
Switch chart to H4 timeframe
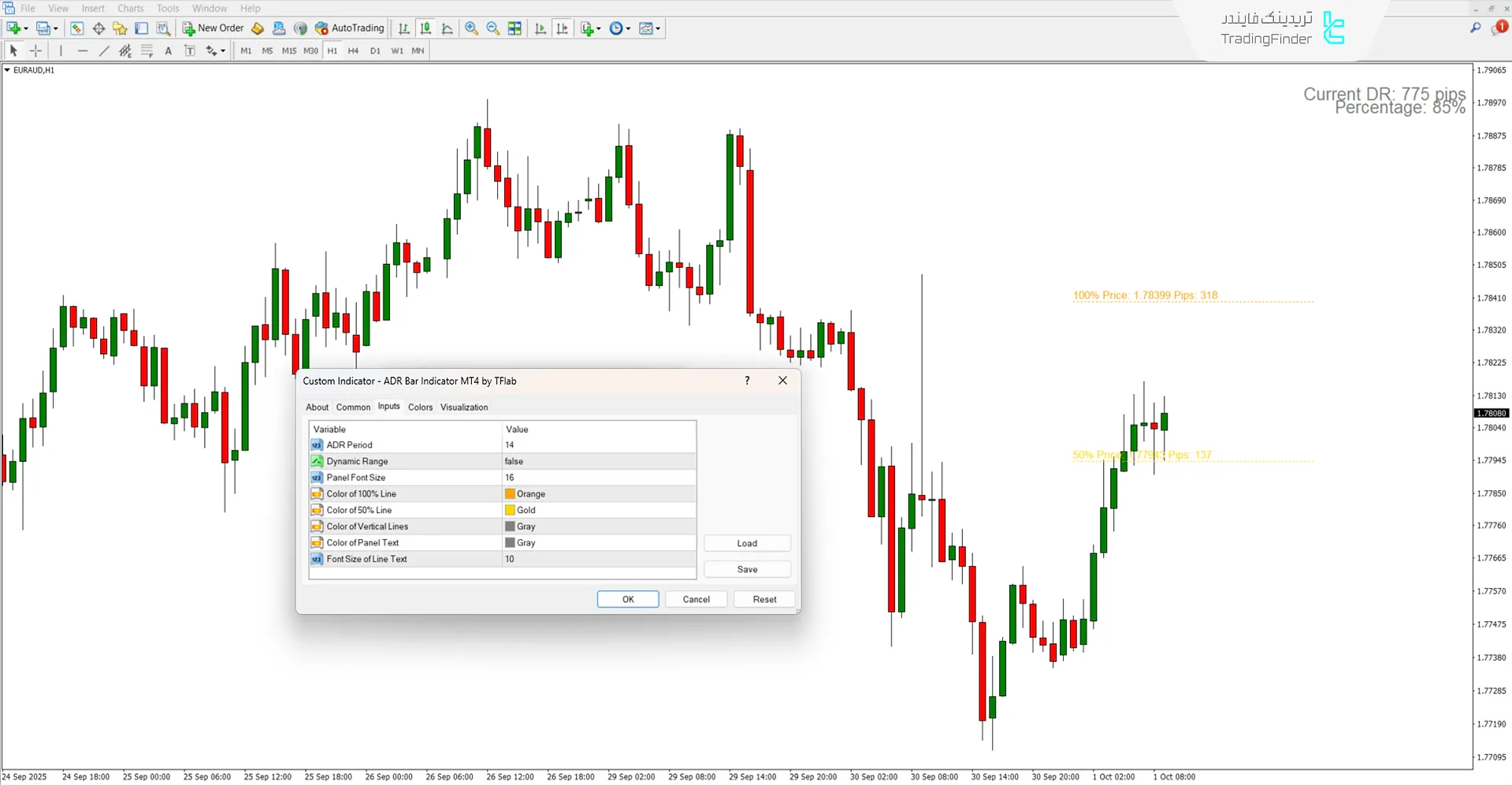point(353,50)
